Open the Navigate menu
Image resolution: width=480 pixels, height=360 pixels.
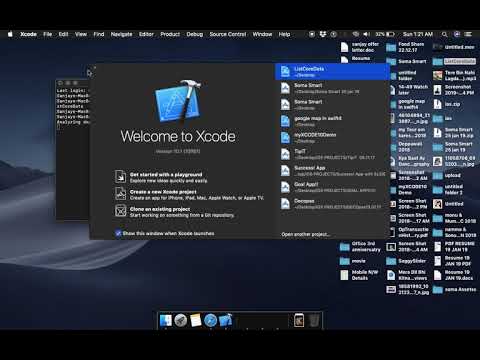click(121, 34)
